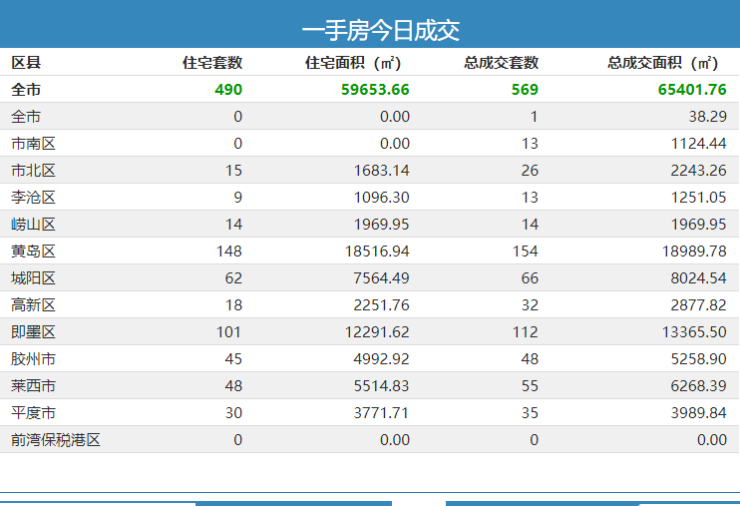This screenshot has height=506, width=740.
Task: Click the 胶州市 row label
Action: tap(33, 360)
